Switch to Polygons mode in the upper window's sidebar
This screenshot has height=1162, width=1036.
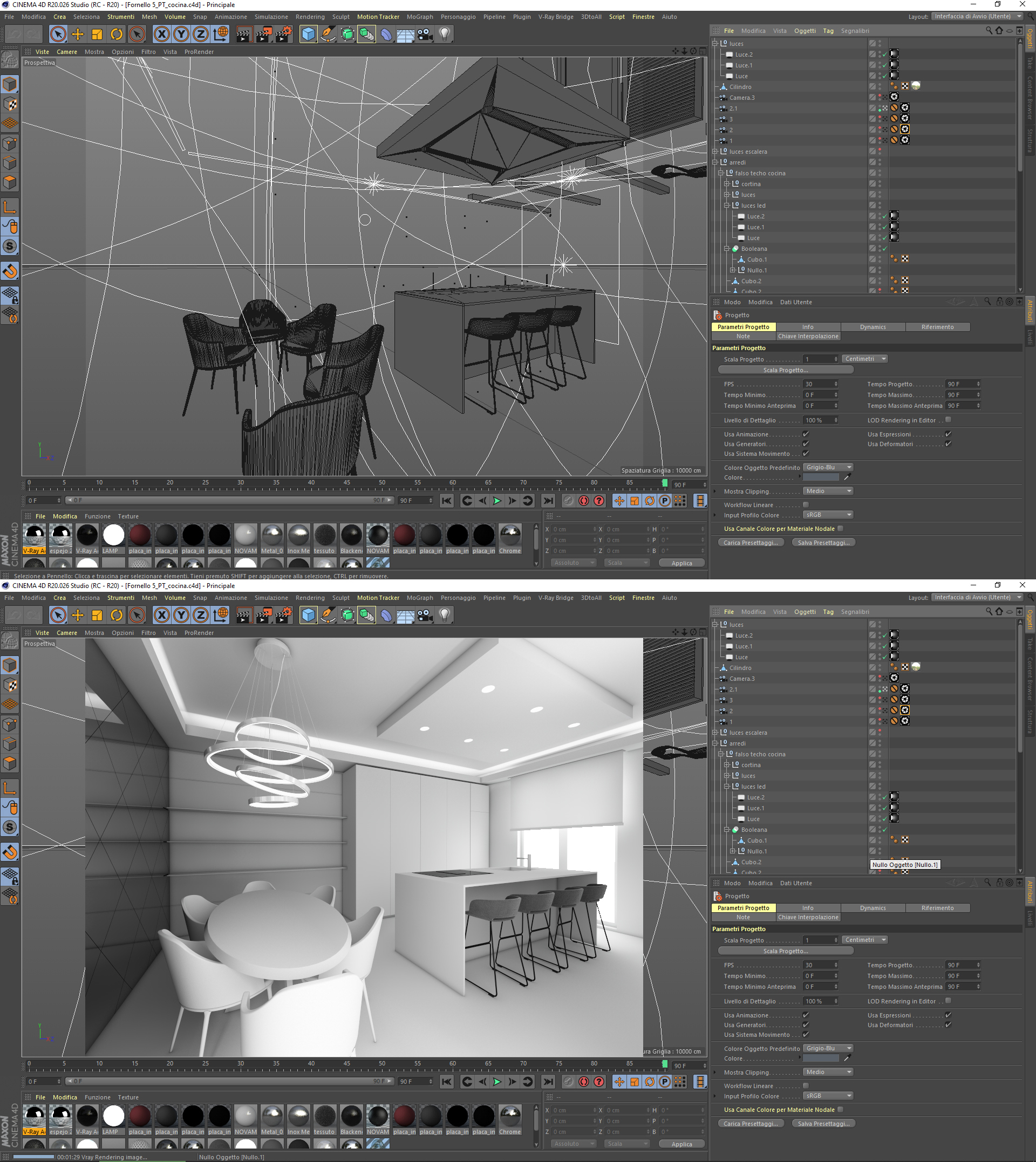[x=10, y=183]
